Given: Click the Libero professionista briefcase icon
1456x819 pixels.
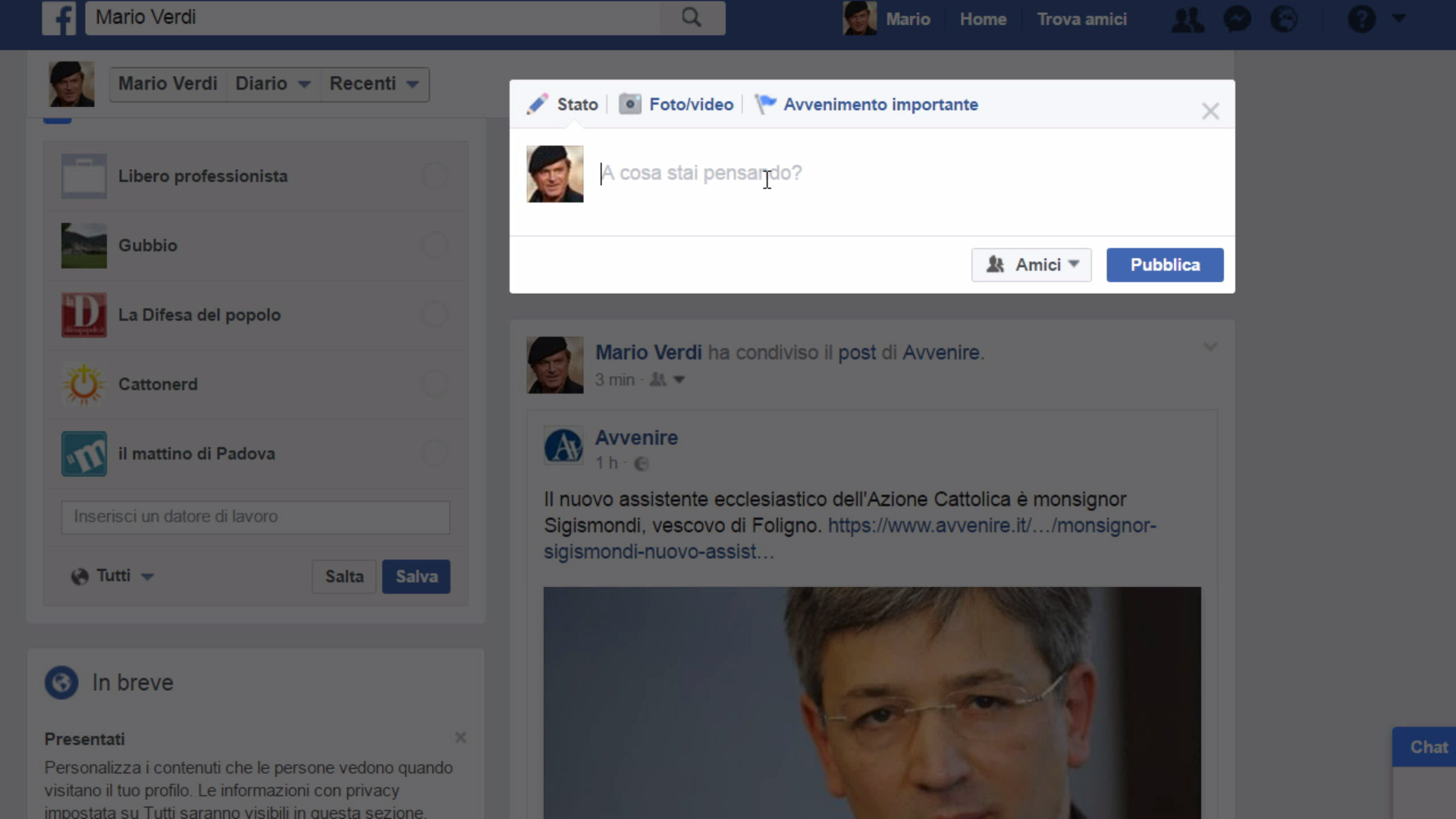Looking at the screenshot, I should pos(84,176).
